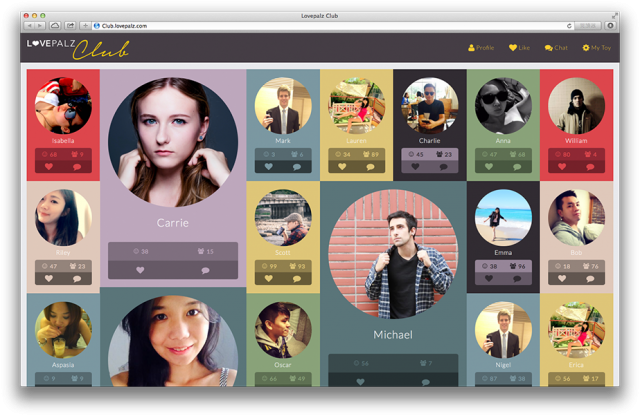Like Emma using her heart icon
640x416 pixels.
point(488,279)
